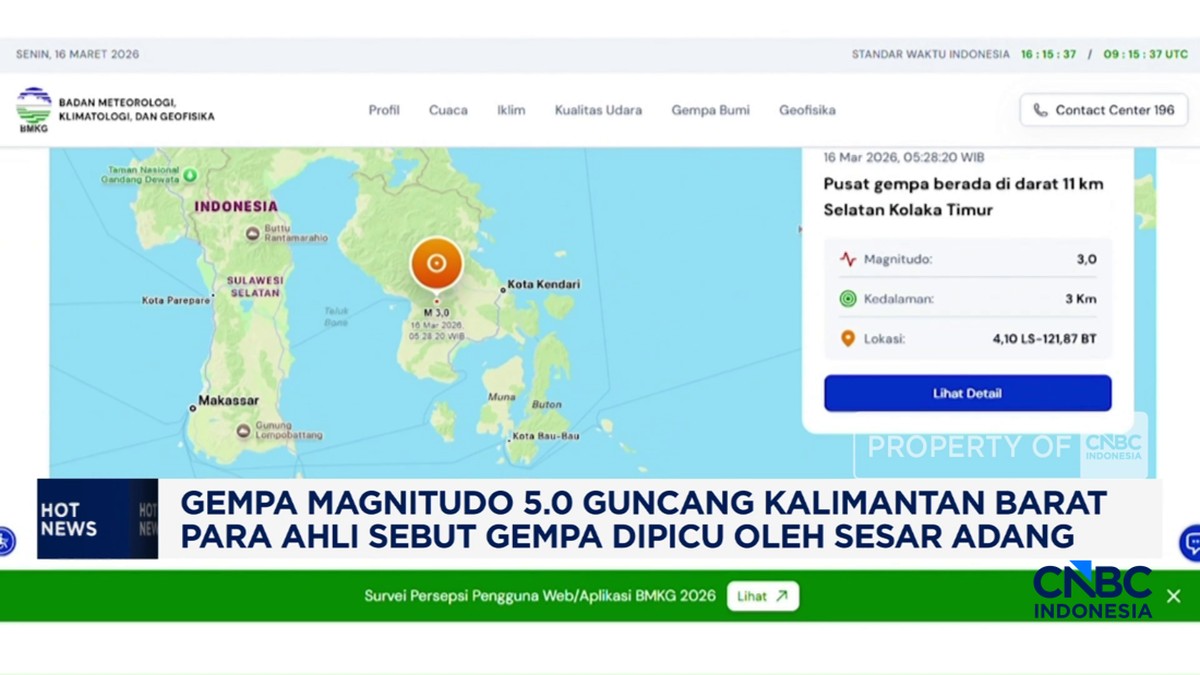Open the accessibility icon at left edge
Viewport: 1200px width, 675px height.
[x=5, y=541]
